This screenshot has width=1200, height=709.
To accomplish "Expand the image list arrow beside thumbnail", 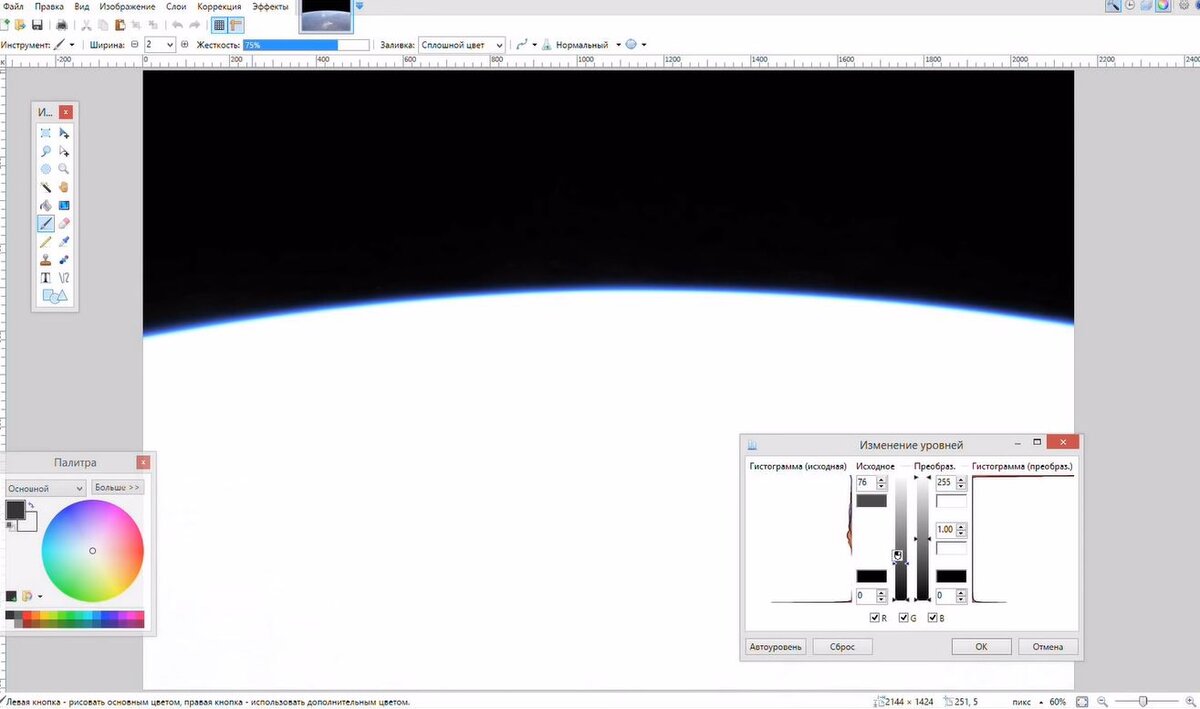I will (x=359, y=6).
